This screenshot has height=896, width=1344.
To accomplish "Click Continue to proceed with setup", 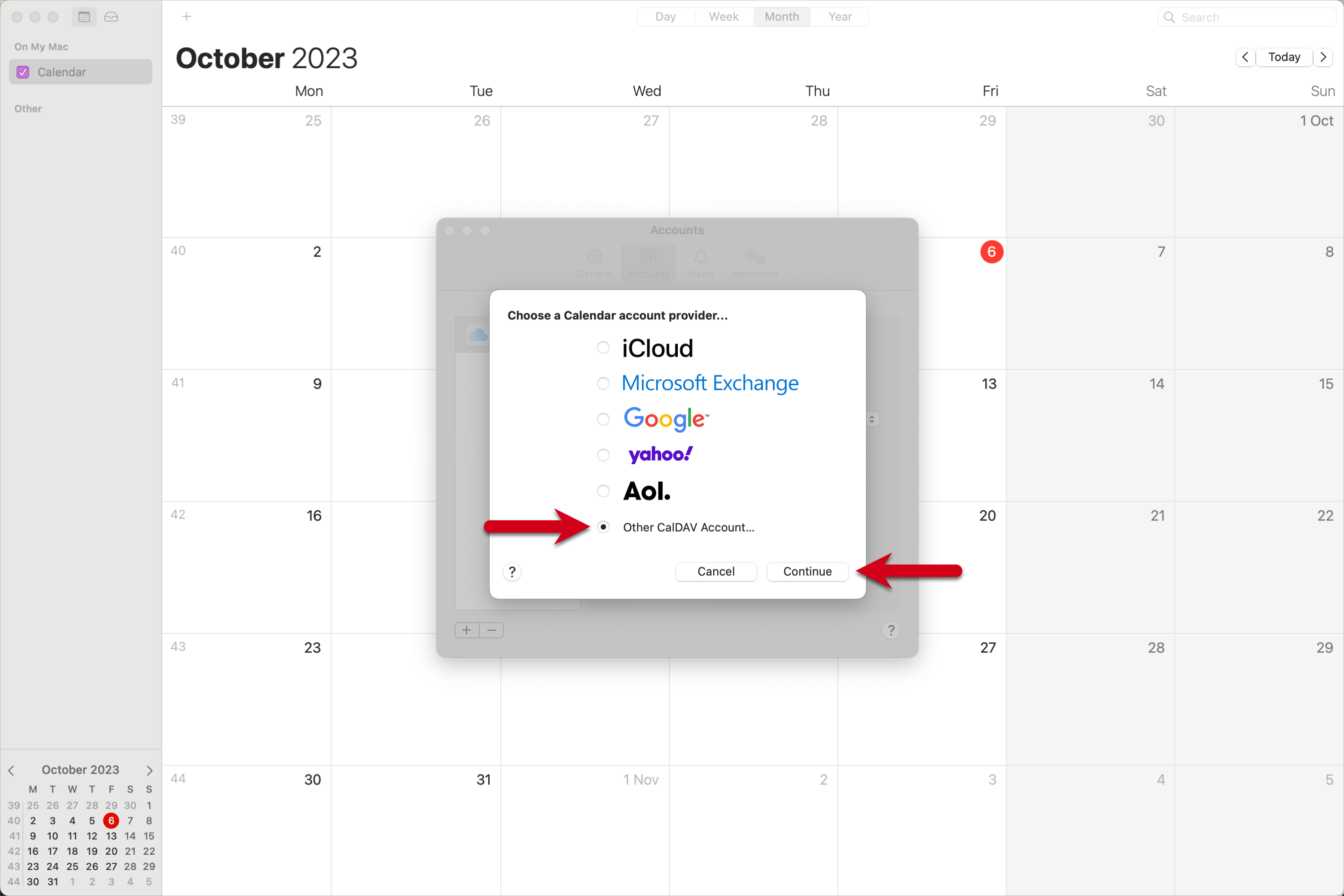I will 807,571.
